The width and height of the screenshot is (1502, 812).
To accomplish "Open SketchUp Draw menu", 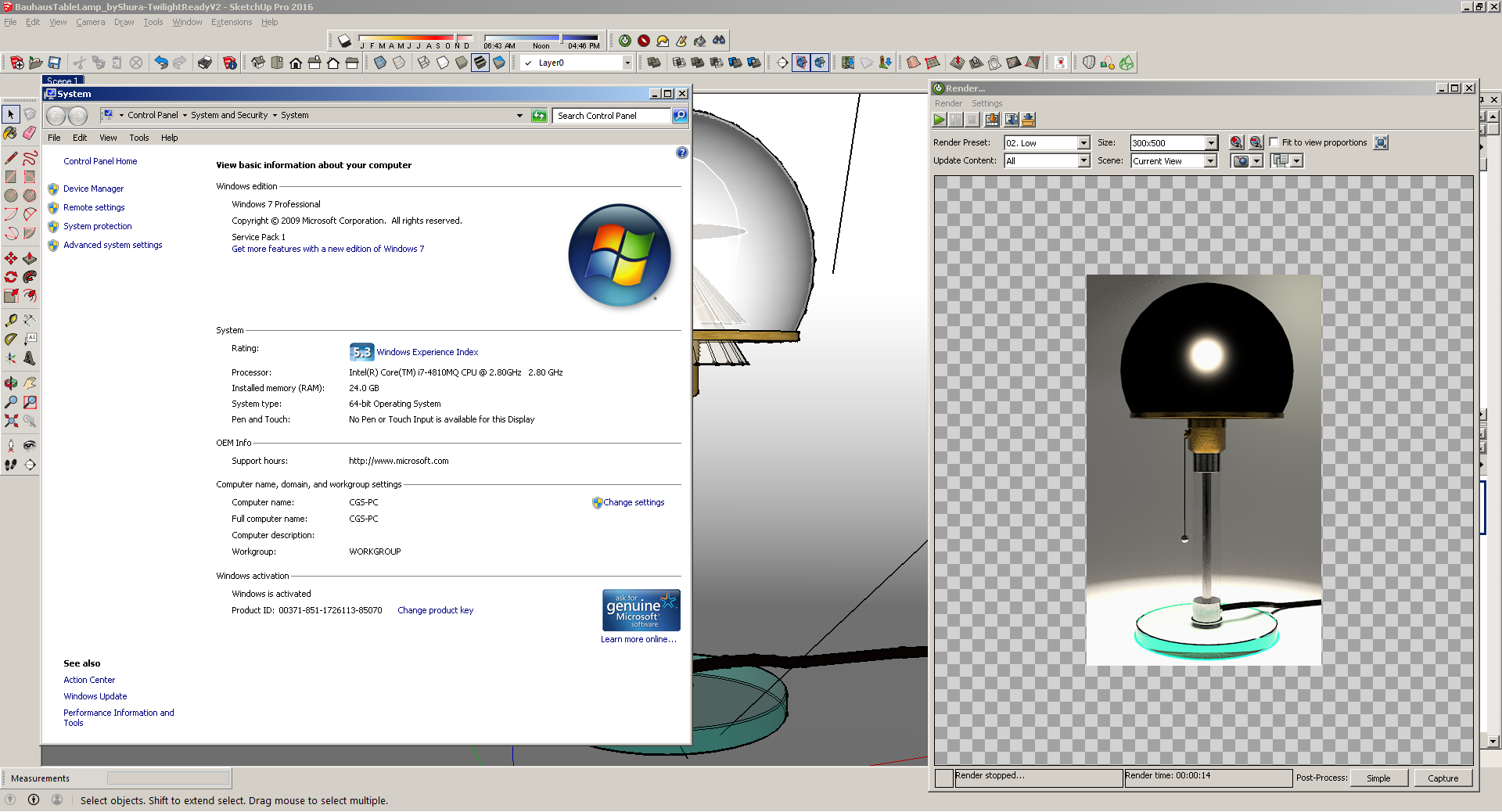I will point(124,22).
